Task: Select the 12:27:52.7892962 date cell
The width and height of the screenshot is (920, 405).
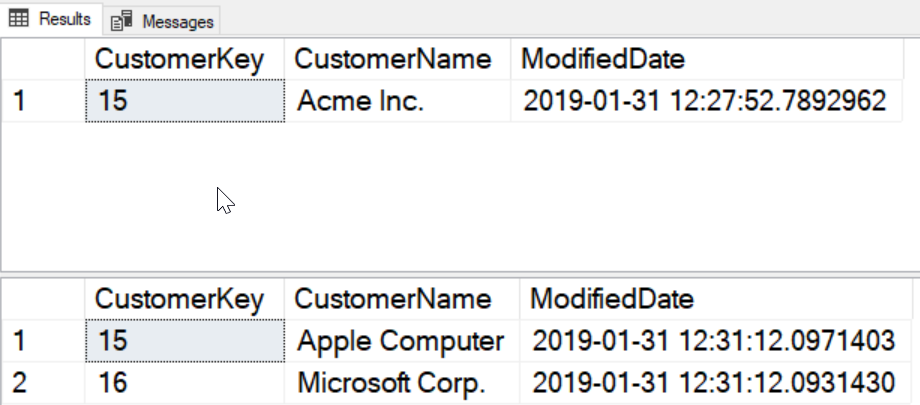Action: click(705, 101)
